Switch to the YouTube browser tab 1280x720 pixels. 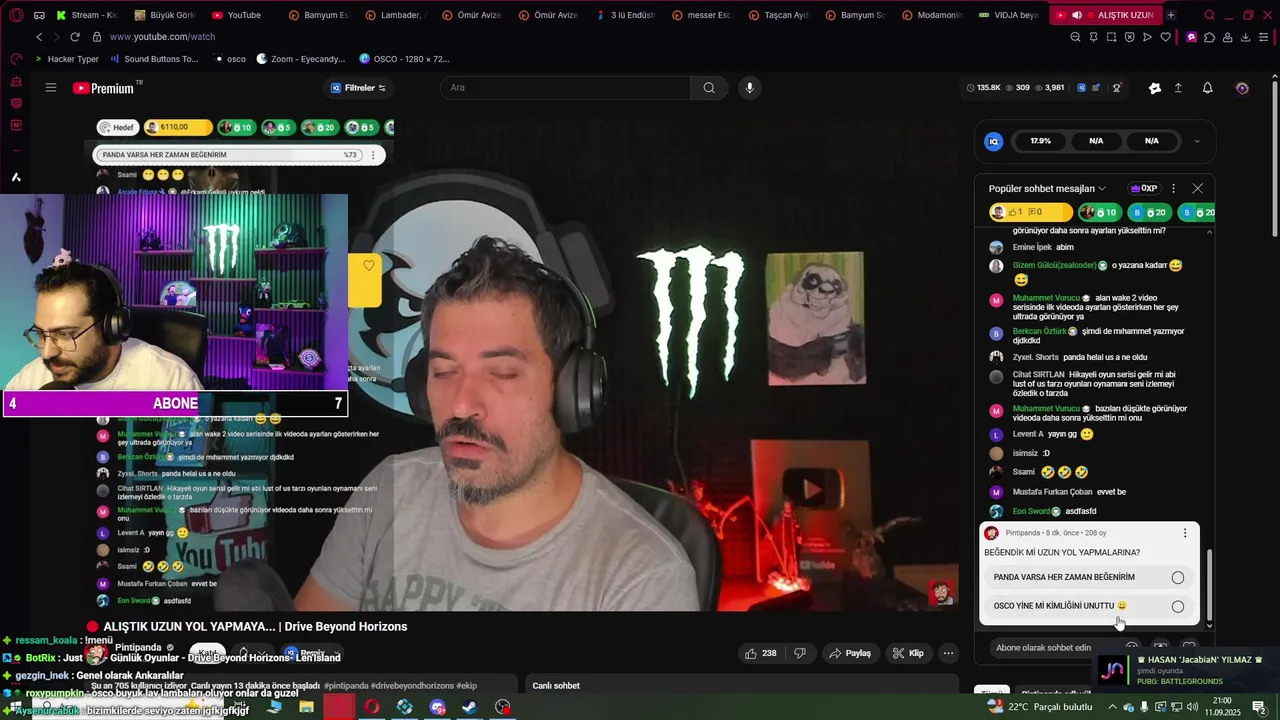[236, 15]
